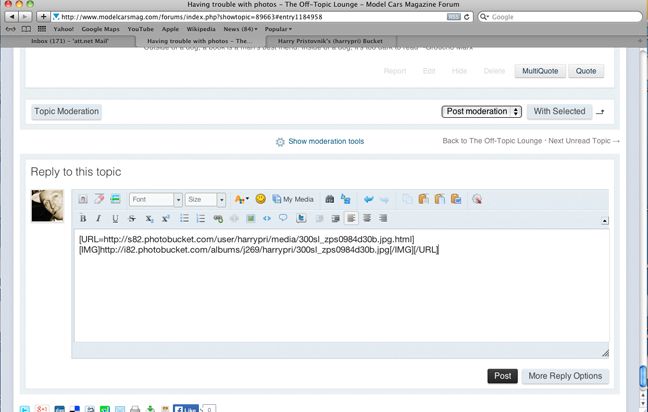Click the MultiQuote button
The width and height of the screenshot is (648, 412).
[x=540, y=71]
